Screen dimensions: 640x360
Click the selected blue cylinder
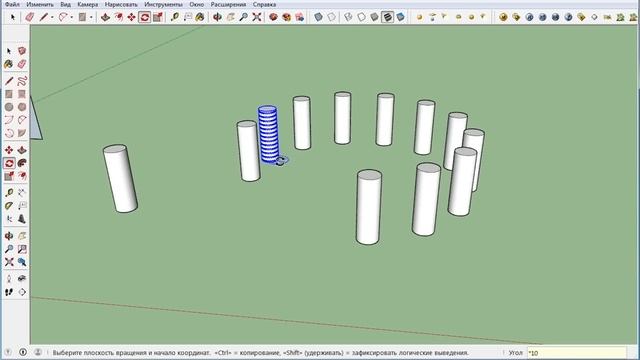[268, 135]
